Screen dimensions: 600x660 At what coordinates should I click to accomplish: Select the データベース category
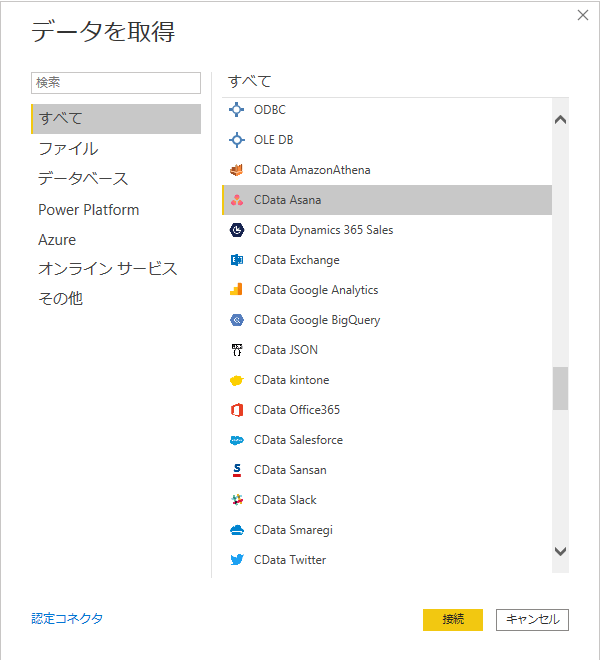[83, 179]
